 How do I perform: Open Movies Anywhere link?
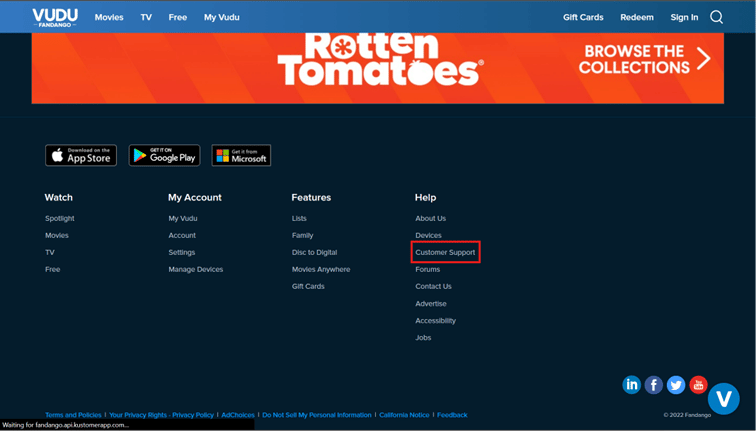click(x=321, y=269)
